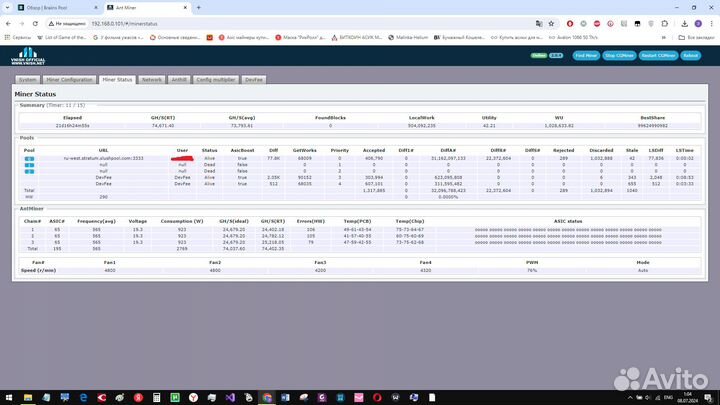Image resolution: width=720 pixels, height=405 pixels.
Task: Open the Config multiplier tab
Action: point(215,80)
